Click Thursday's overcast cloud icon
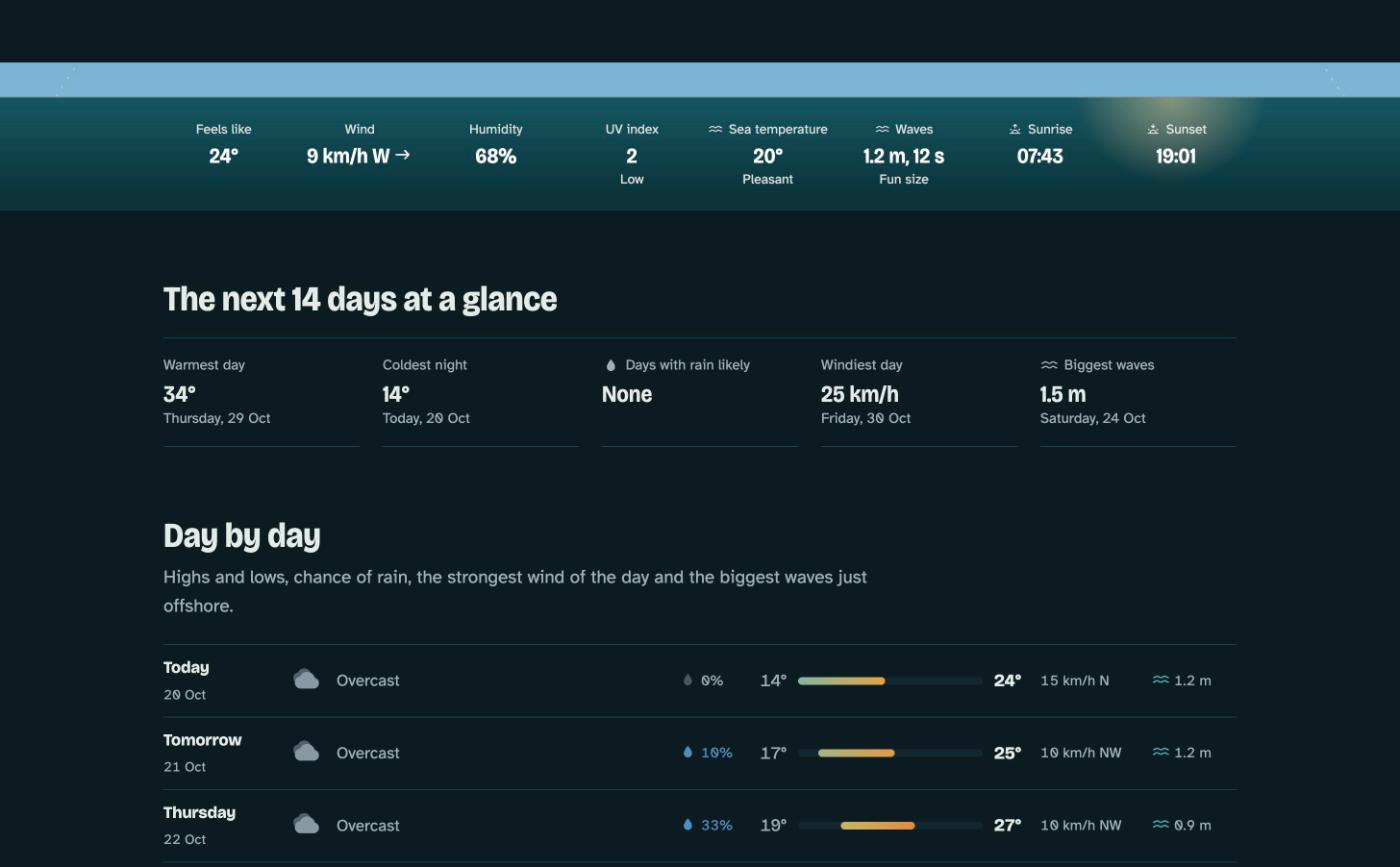This screenshot has width=1400, height=867. click(x=306, y=825)
